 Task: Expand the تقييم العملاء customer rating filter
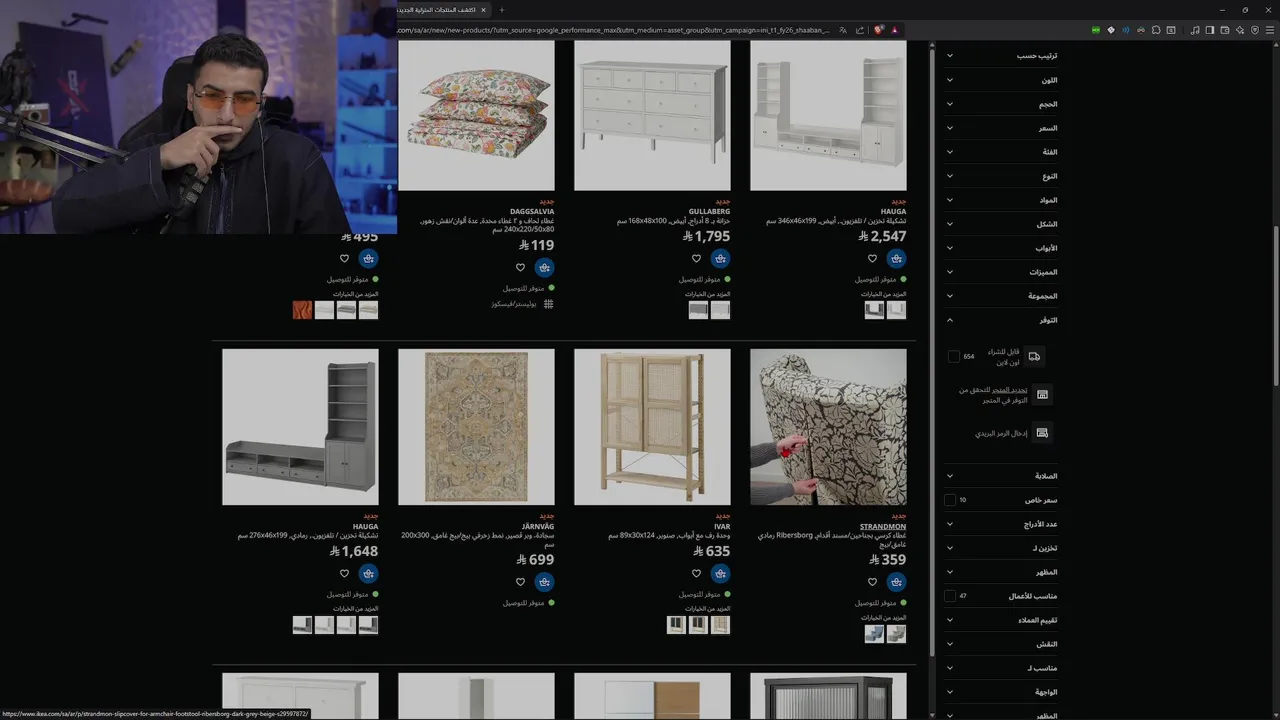coord(1001,620)
